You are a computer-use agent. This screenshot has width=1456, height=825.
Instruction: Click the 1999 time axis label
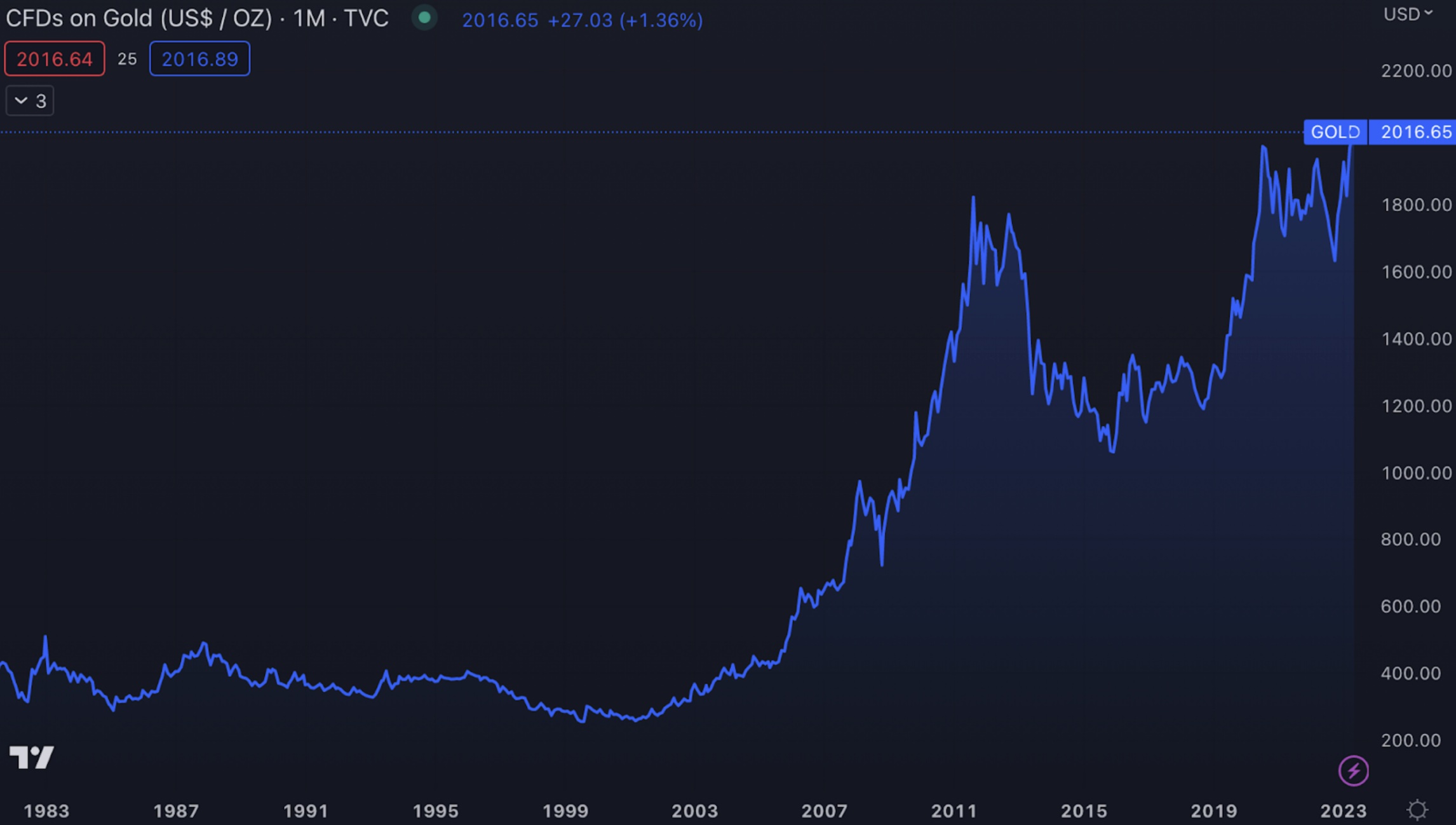tap(565, 811)
